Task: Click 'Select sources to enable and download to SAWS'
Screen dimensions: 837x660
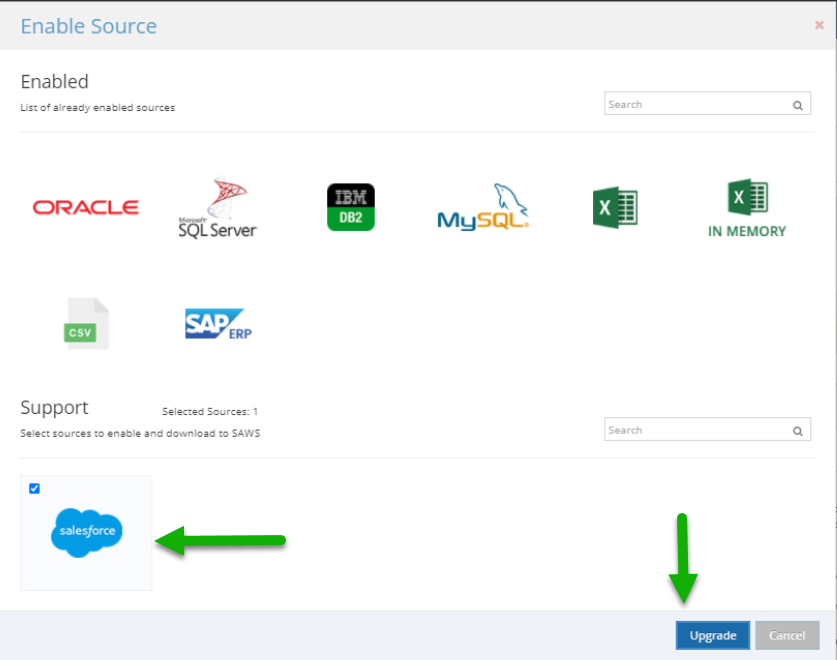Action: click(140, 434)
